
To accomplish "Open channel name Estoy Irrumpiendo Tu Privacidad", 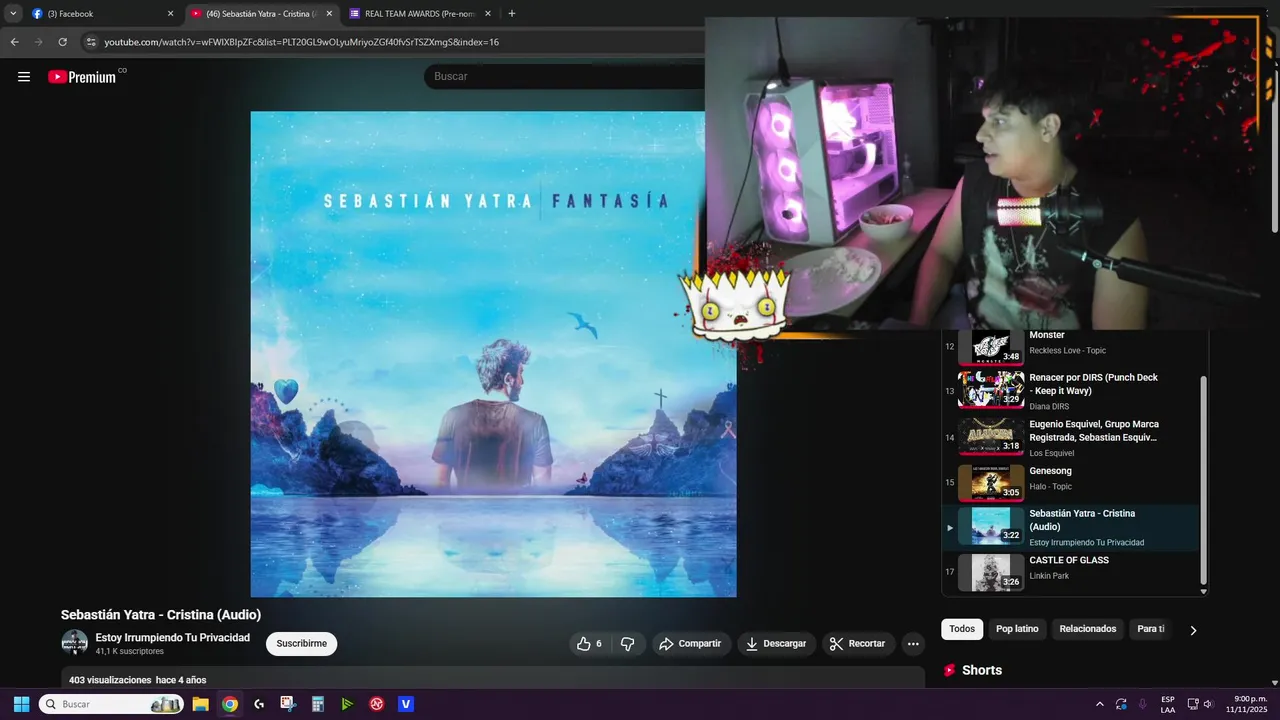I will (173, 638).
